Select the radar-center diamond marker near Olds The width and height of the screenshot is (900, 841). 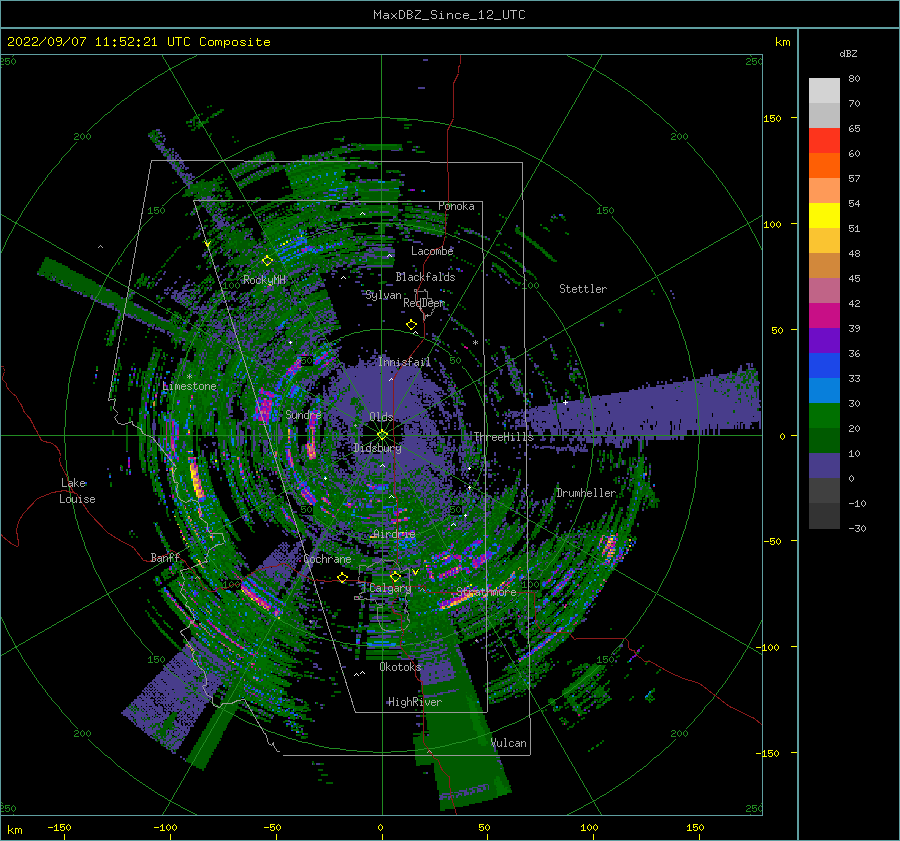click(x=382, y=435)
